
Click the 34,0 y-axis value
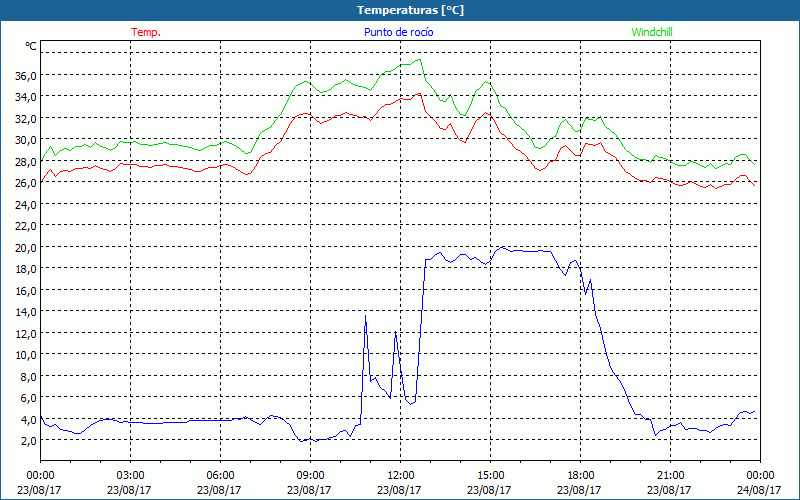point(26,96)
